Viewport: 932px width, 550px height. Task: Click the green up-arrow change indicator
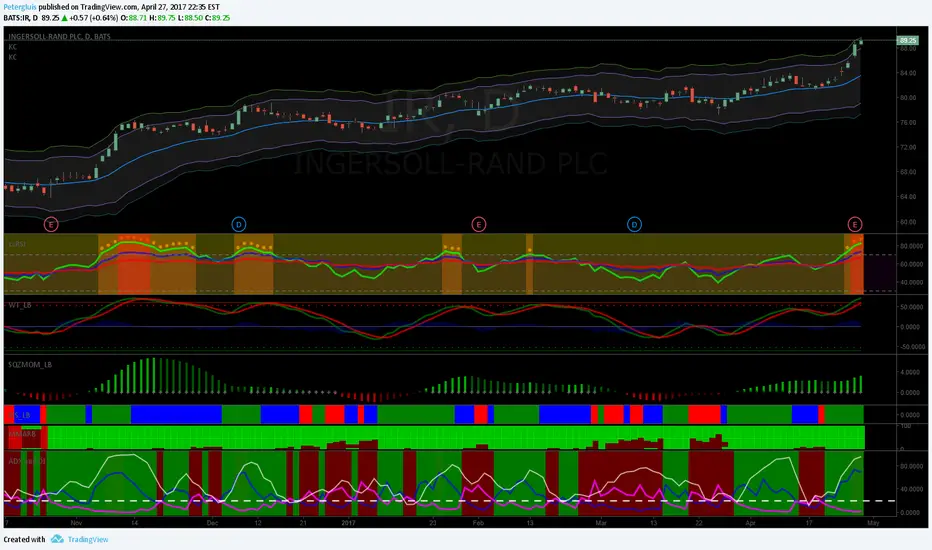click(64, 18)
